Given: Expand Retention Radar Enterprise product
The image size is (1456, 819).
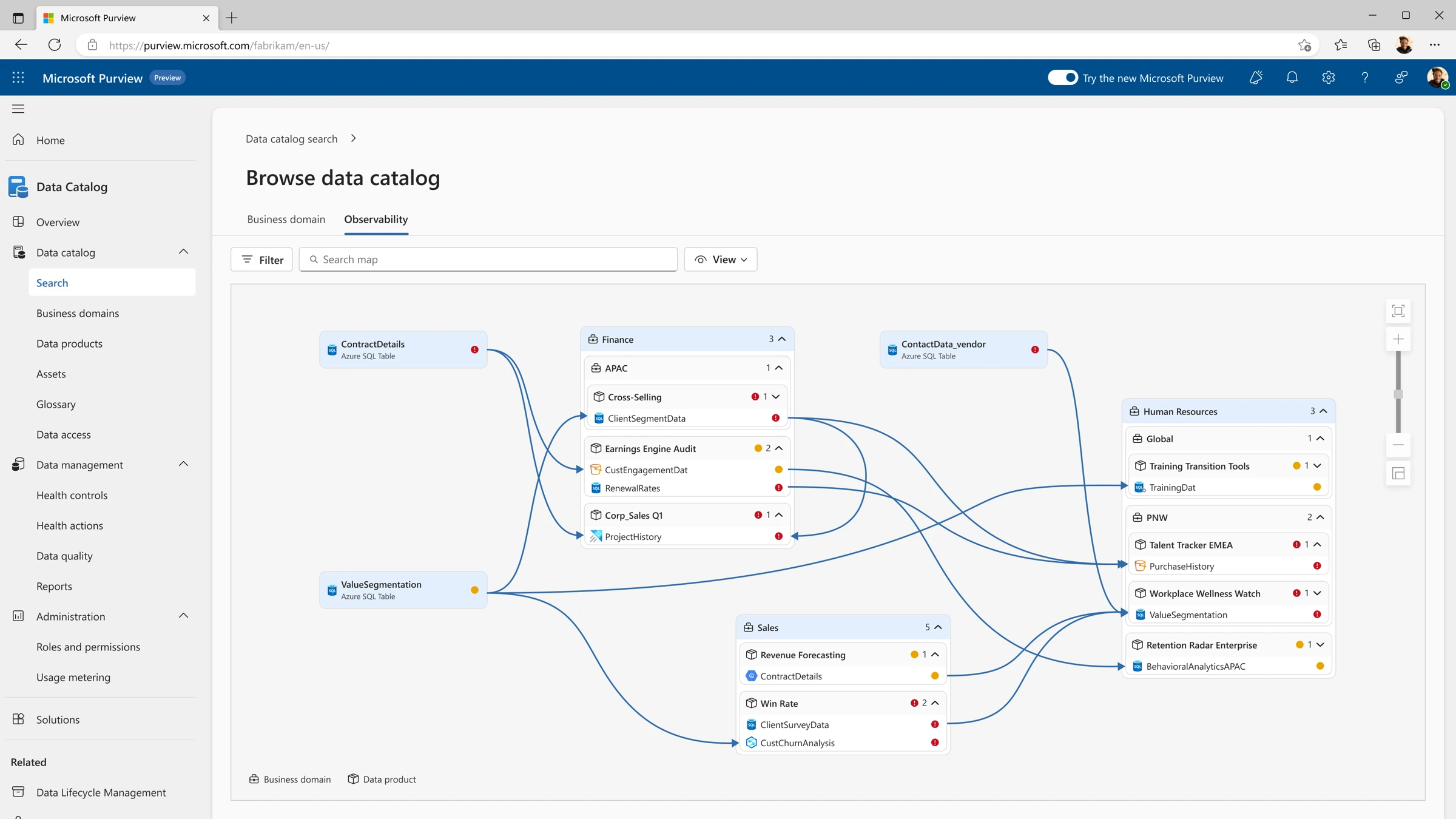Looking at the screenshot, I should point(1320,645).
